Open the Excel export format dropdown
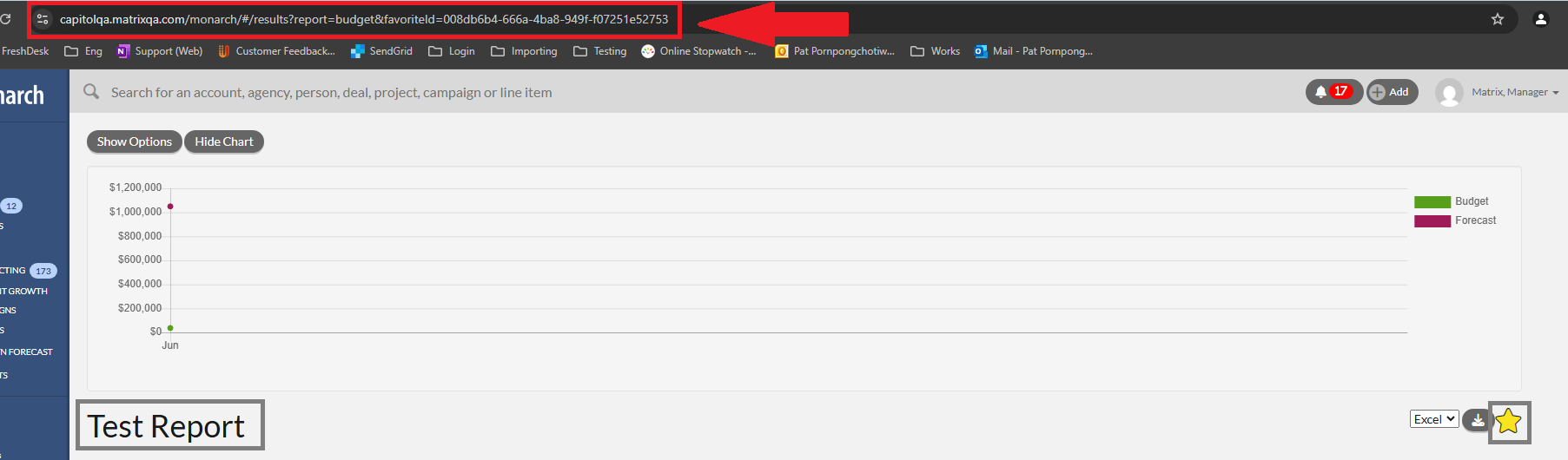Viewport: 1568px width, 460px height. pyautogui.click(x=1434, y=419)
